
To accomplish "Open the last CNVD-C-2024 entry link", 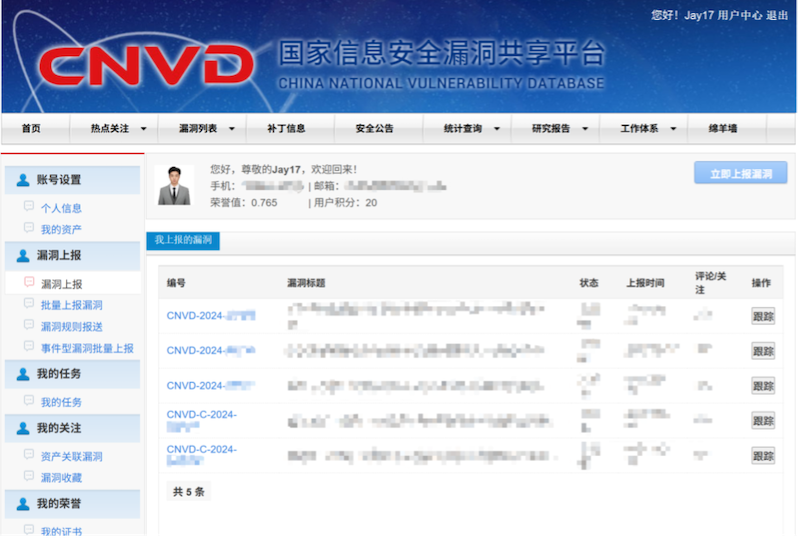I will (202, 455).
